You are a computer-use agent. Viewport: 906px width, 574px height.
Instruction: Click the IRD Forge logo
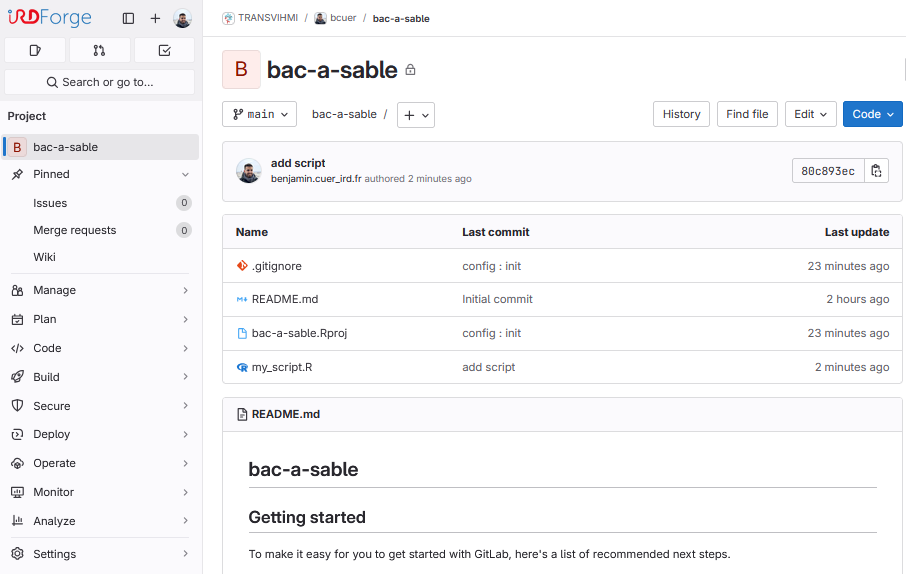click(50, 19)
